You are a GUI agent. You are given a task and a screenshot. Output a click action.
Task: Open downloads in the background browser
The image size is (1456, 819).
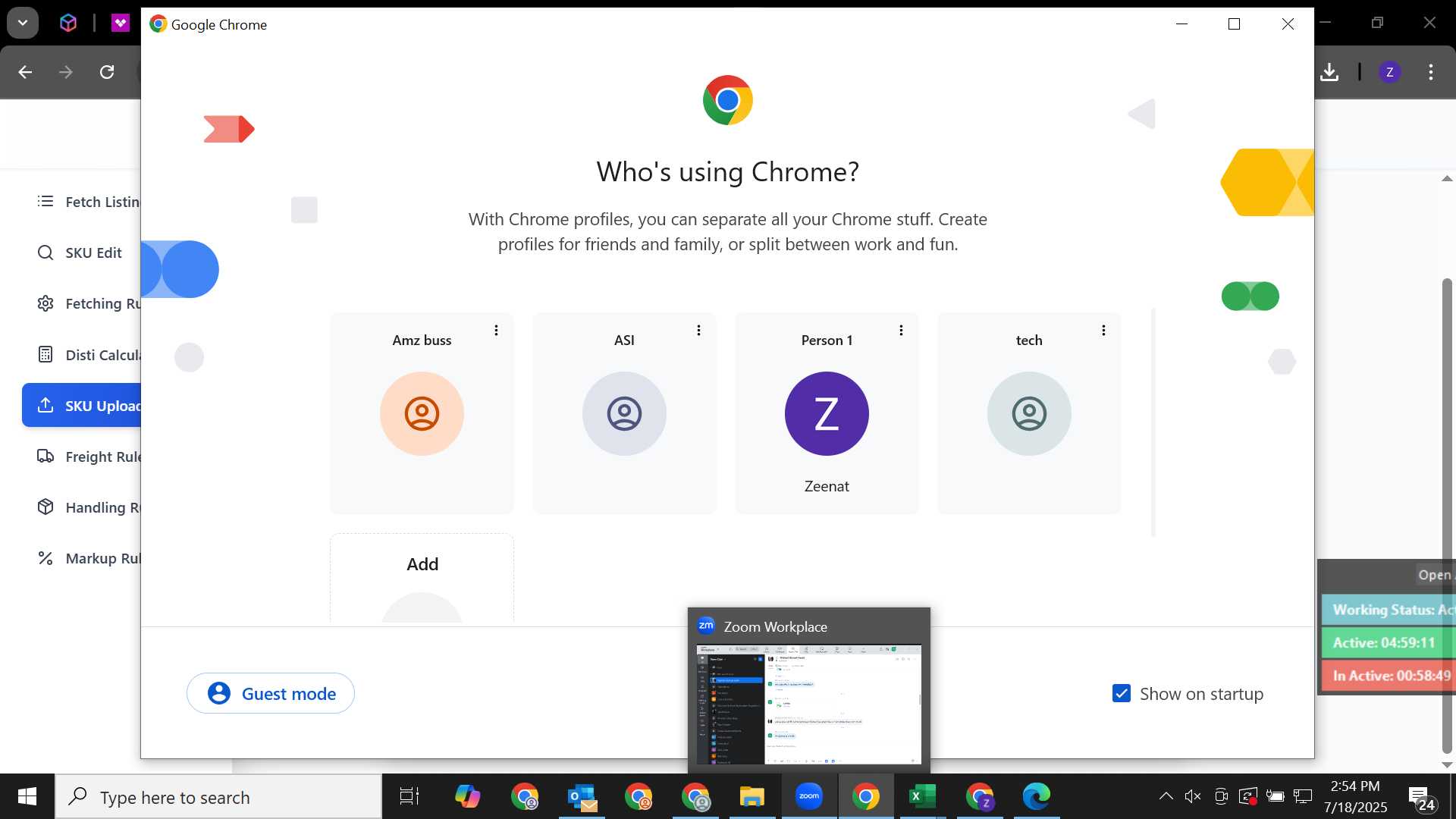point(1329,72)
